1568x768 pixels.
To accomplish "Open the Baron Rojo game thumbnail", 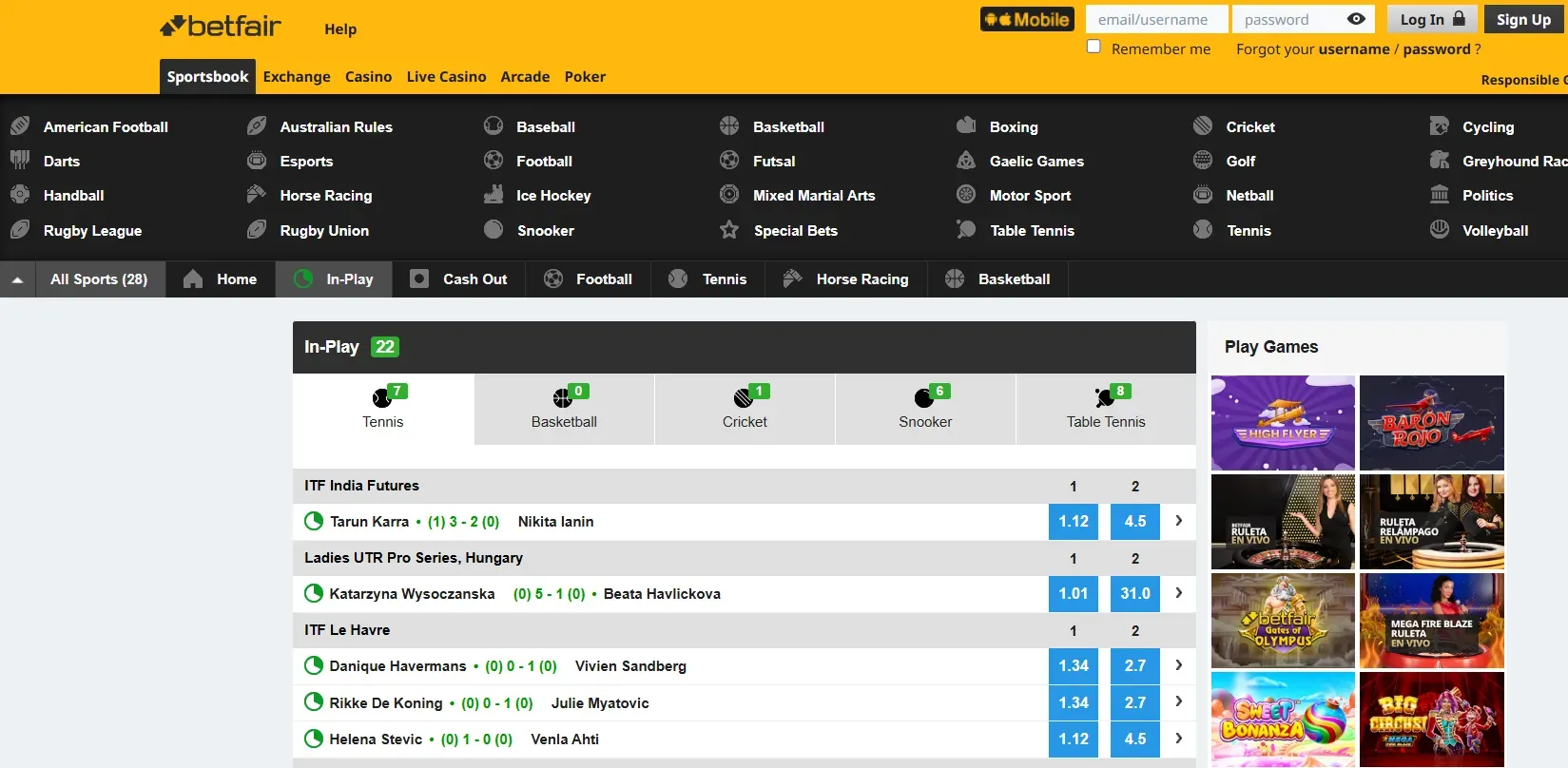I will pos(1432,423).
